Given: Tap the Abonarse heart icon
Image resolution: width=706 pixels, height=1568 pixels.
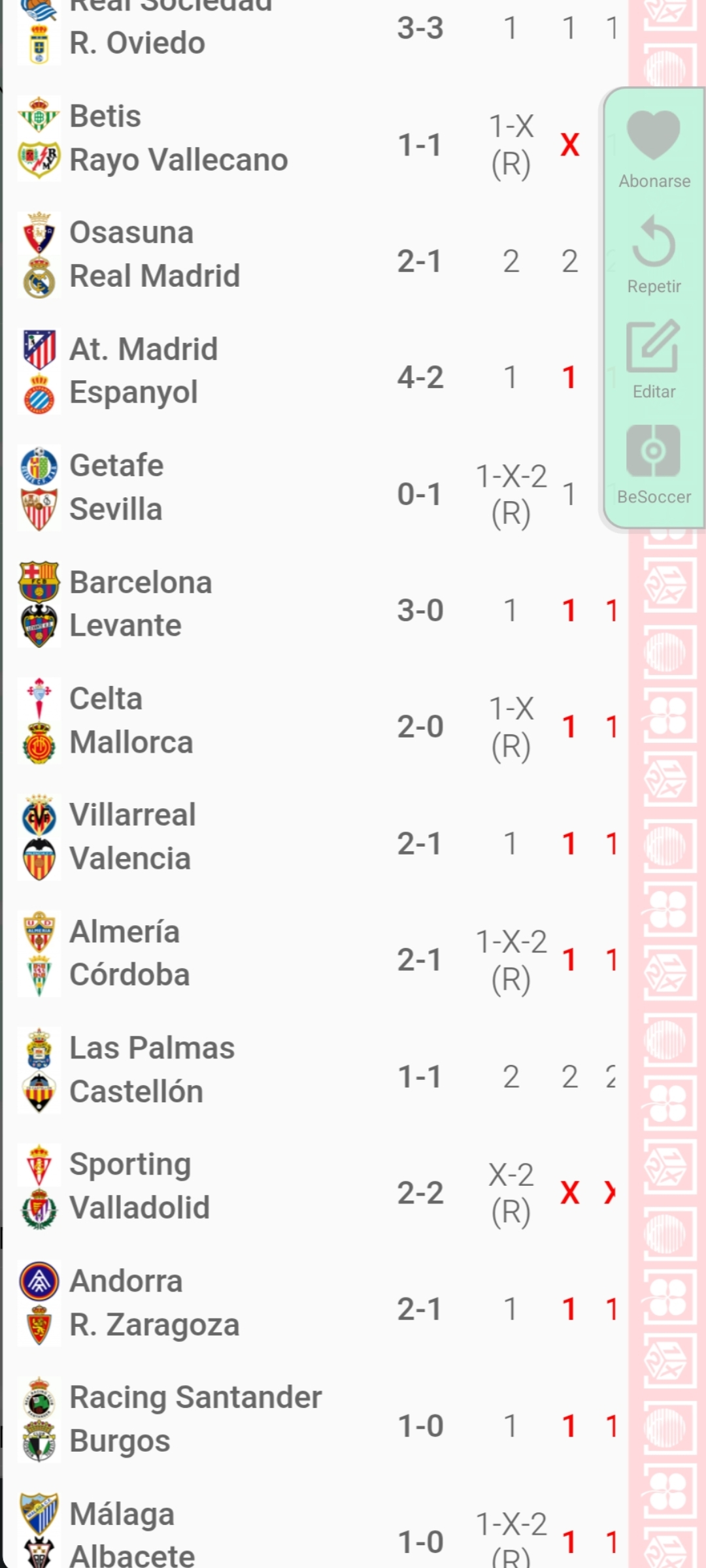Looking at the screenshot, I should [654, 135].
